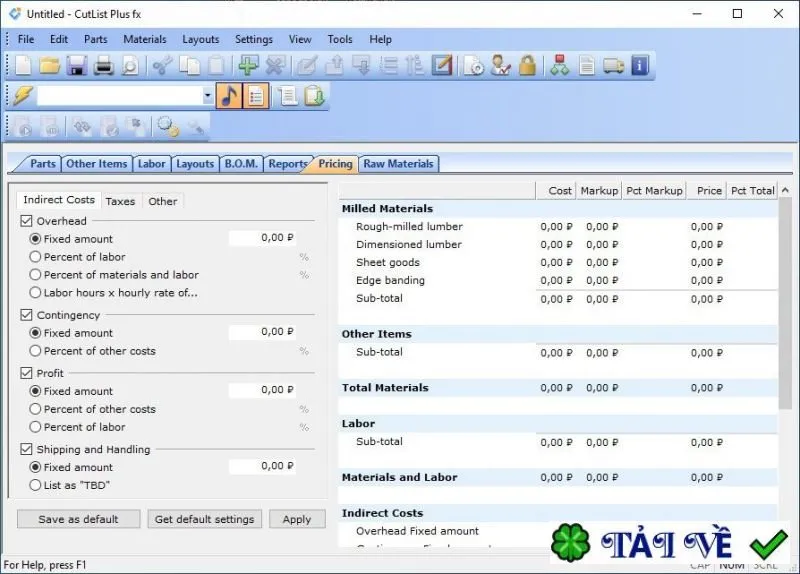800x574 pixels.
Task: Open the File menu
Action: point(26,39)
